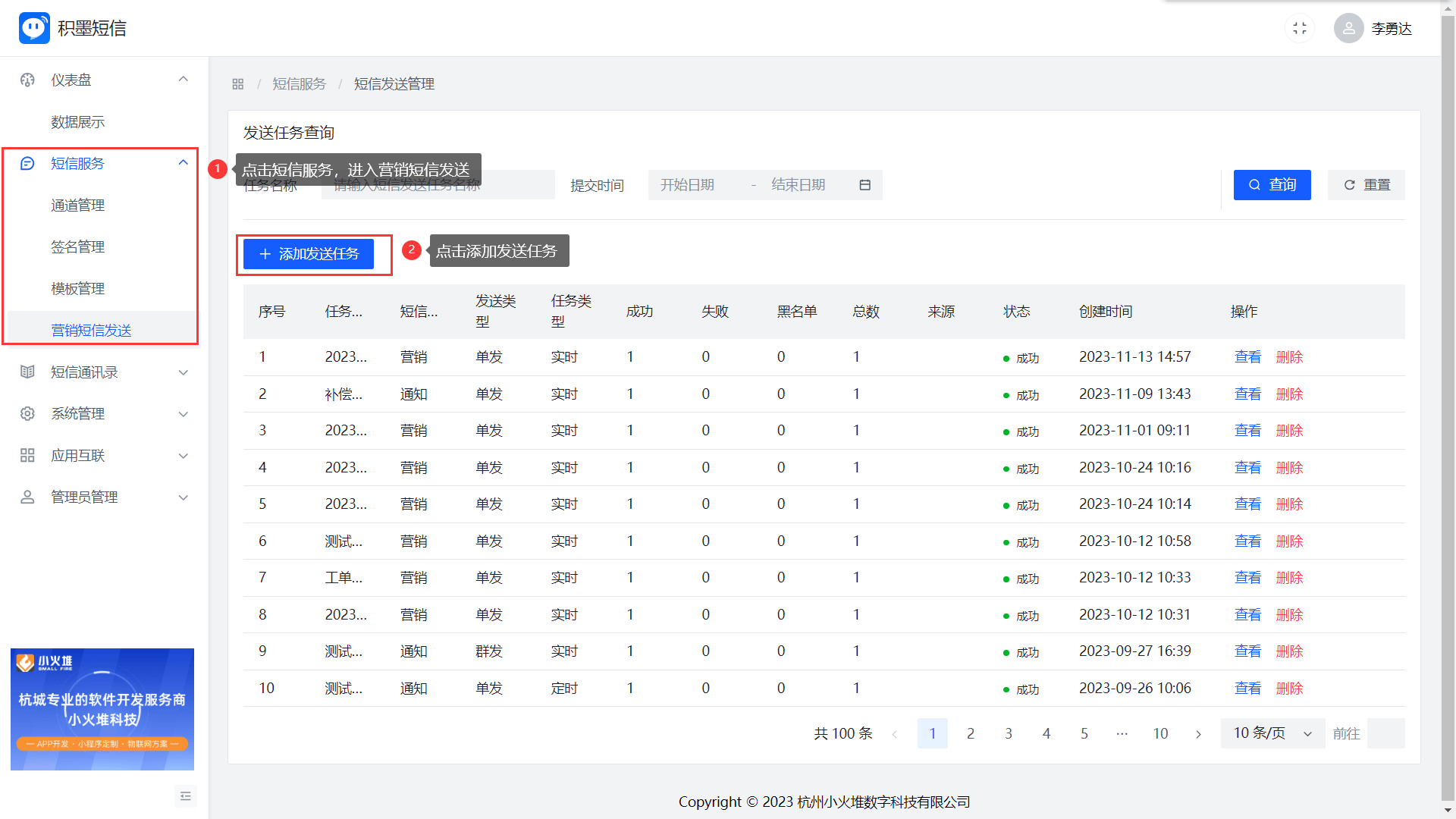The image size is (1456, 819).
Task: Click the 仪表盘 dashboard icon
Action: pyautogui.click(x=27, y=80)
